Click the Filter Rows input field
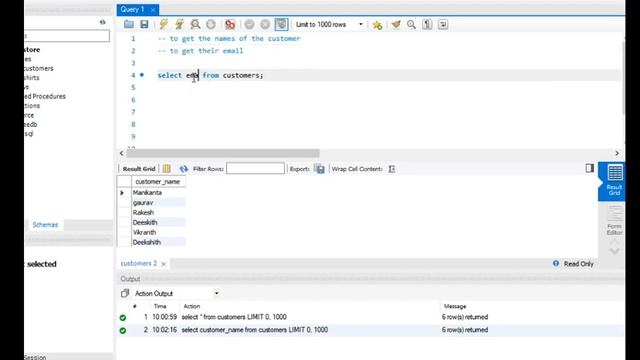640x360 pixels. [x=255, y=169]
